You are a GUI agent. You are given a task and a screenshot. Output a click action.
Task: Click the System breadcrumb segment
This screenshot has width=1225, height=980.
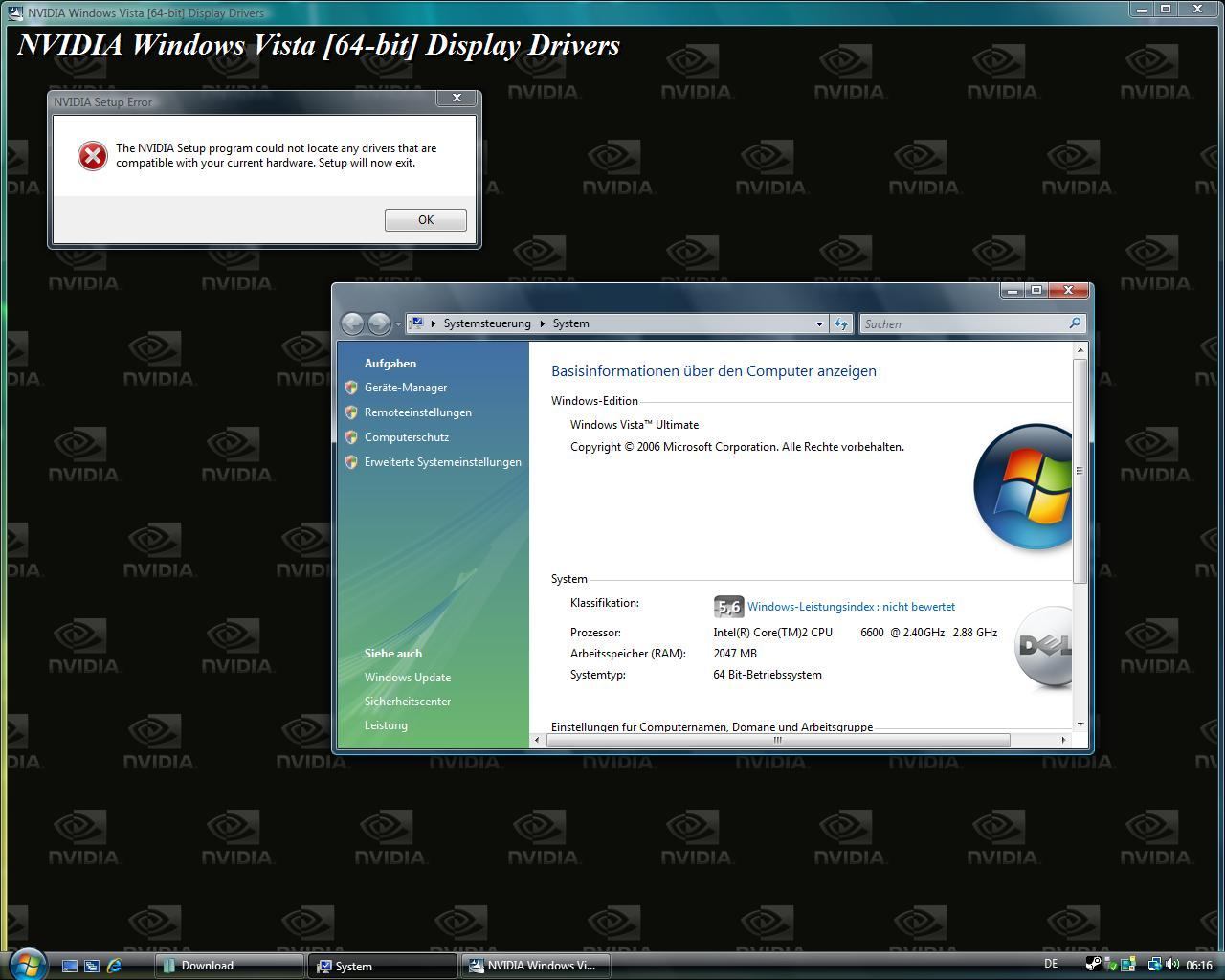coord(570,323)
